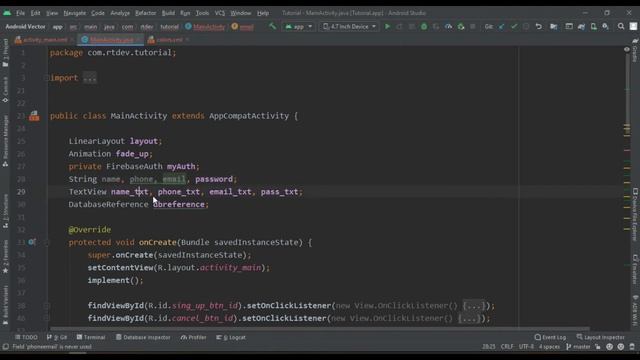
Task: Open the Resource Manager sidebar button
Action: (x=5, y=141)
